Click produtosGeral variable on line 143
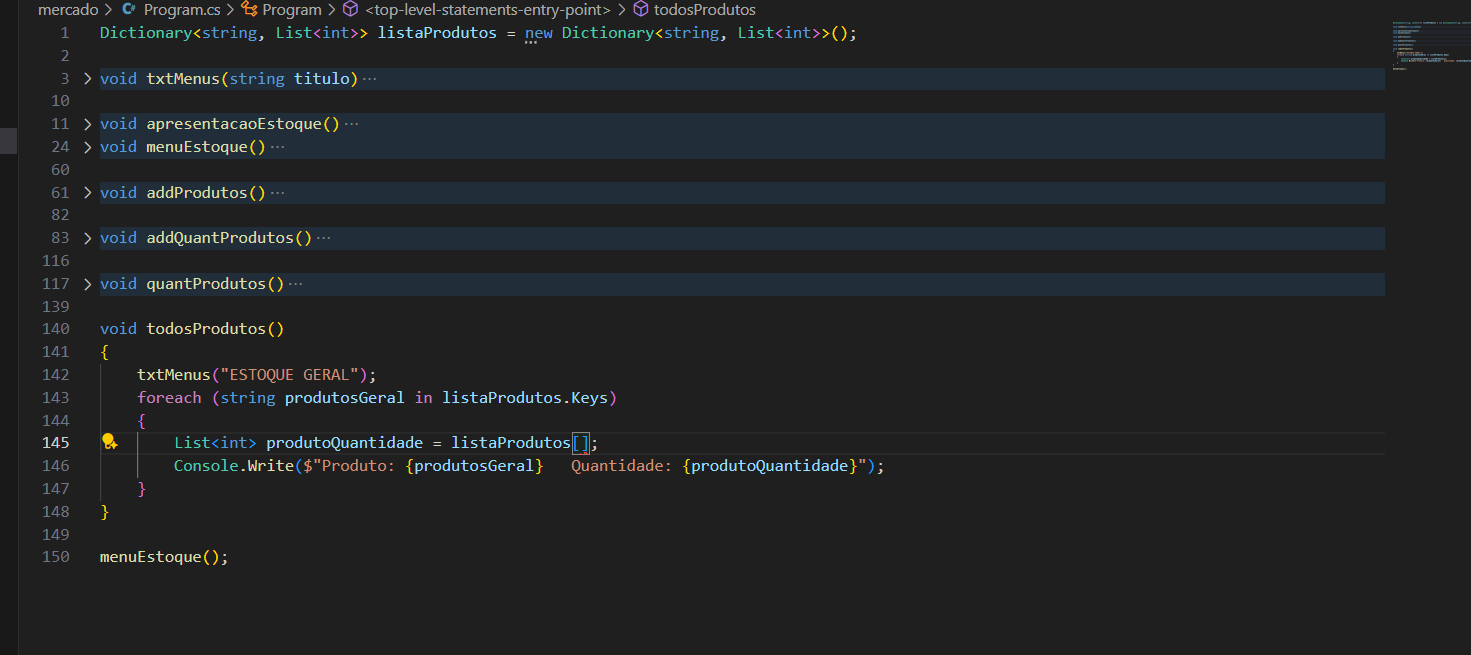The height and width of the screenshot is (655, 1471). coord(345,398)
